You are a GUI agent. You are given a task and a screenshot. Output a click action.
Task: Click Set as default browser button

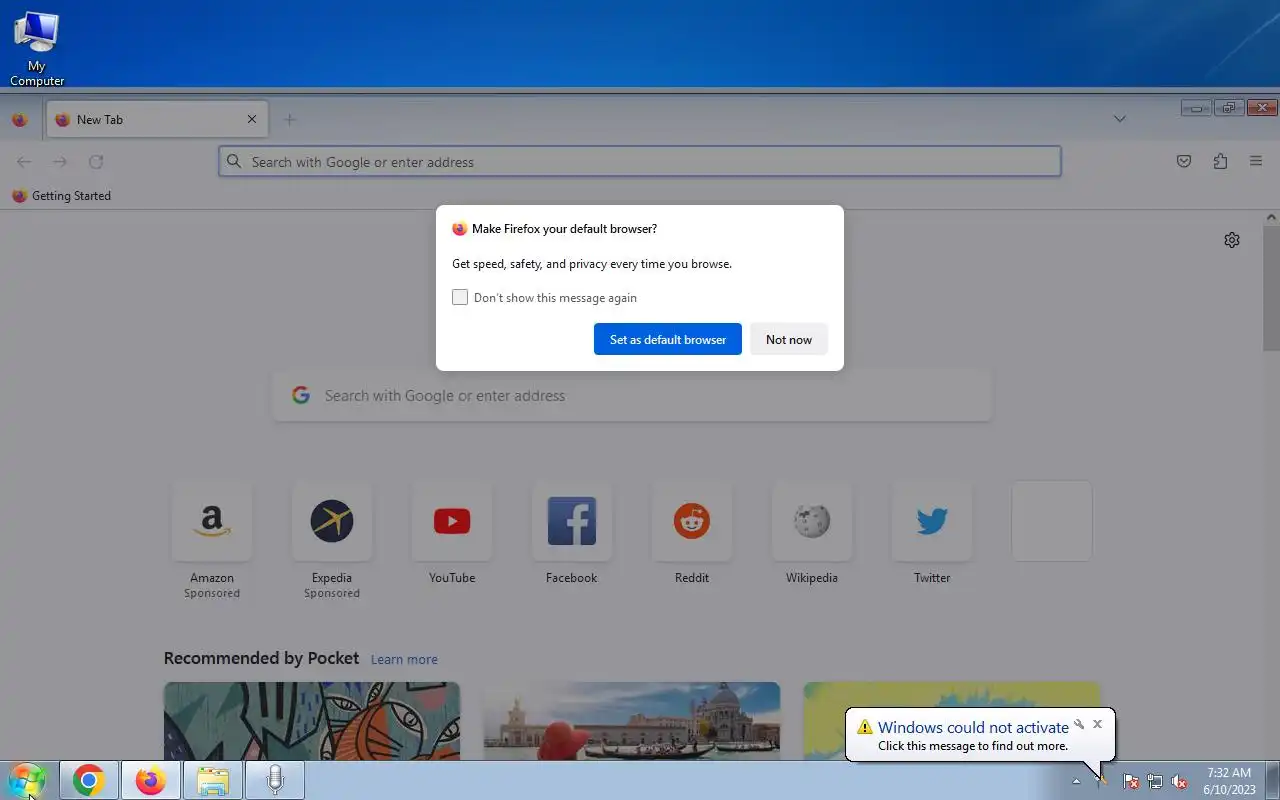point(668,339)
